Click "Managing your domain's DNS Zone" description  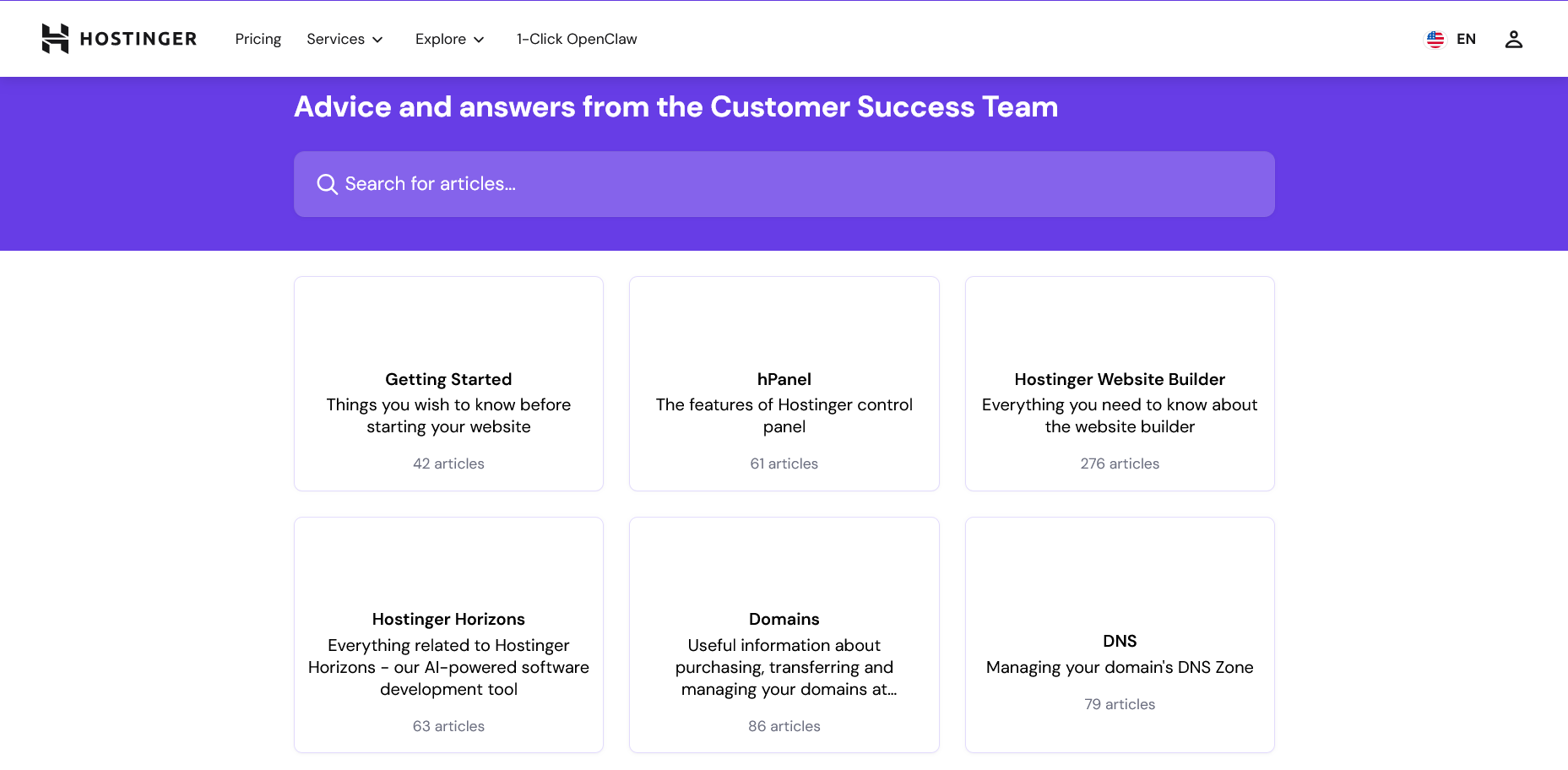pyautogui.click(x=1120, y=667)
